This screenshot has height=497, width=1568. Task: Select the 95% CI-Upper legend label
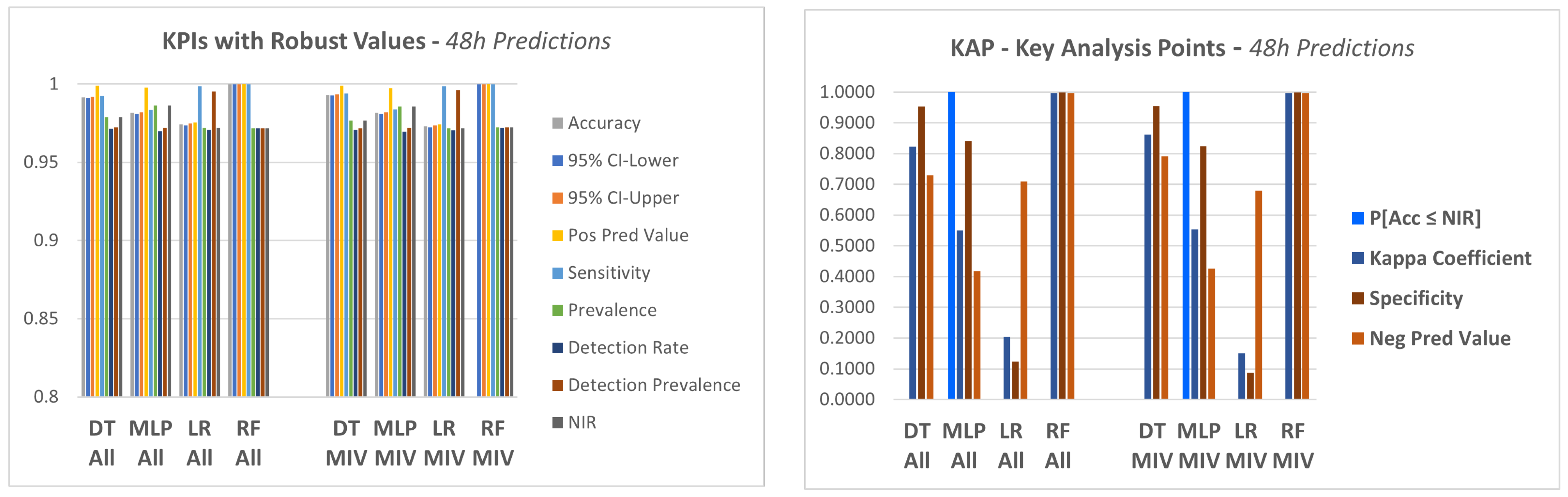point(623,198)
